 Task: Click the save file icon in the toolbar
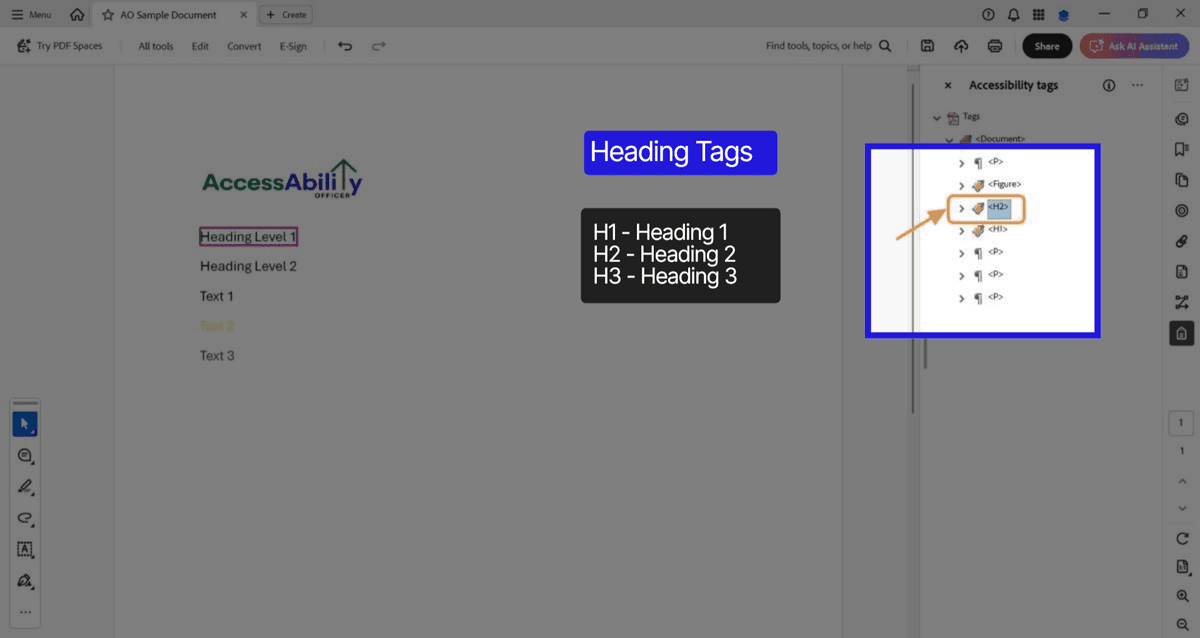(x=927, y=45)
